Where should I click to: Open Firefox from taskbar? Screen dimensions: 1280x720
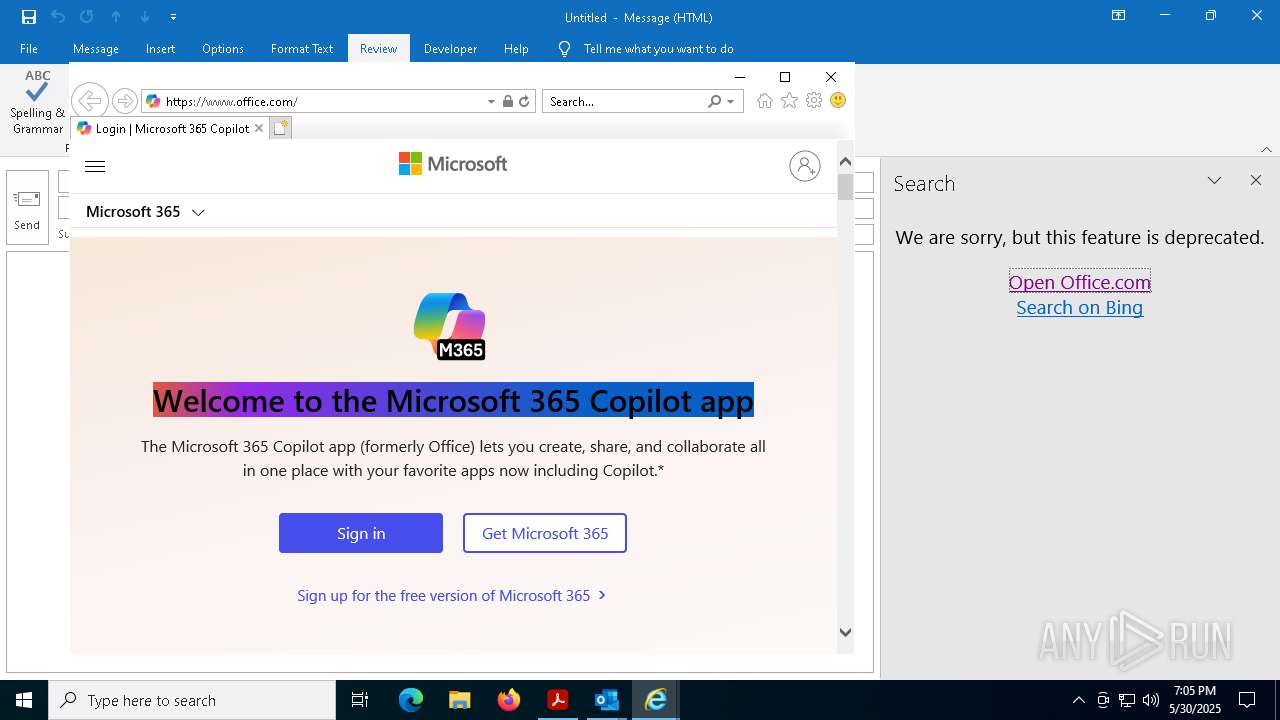point(508,700)
